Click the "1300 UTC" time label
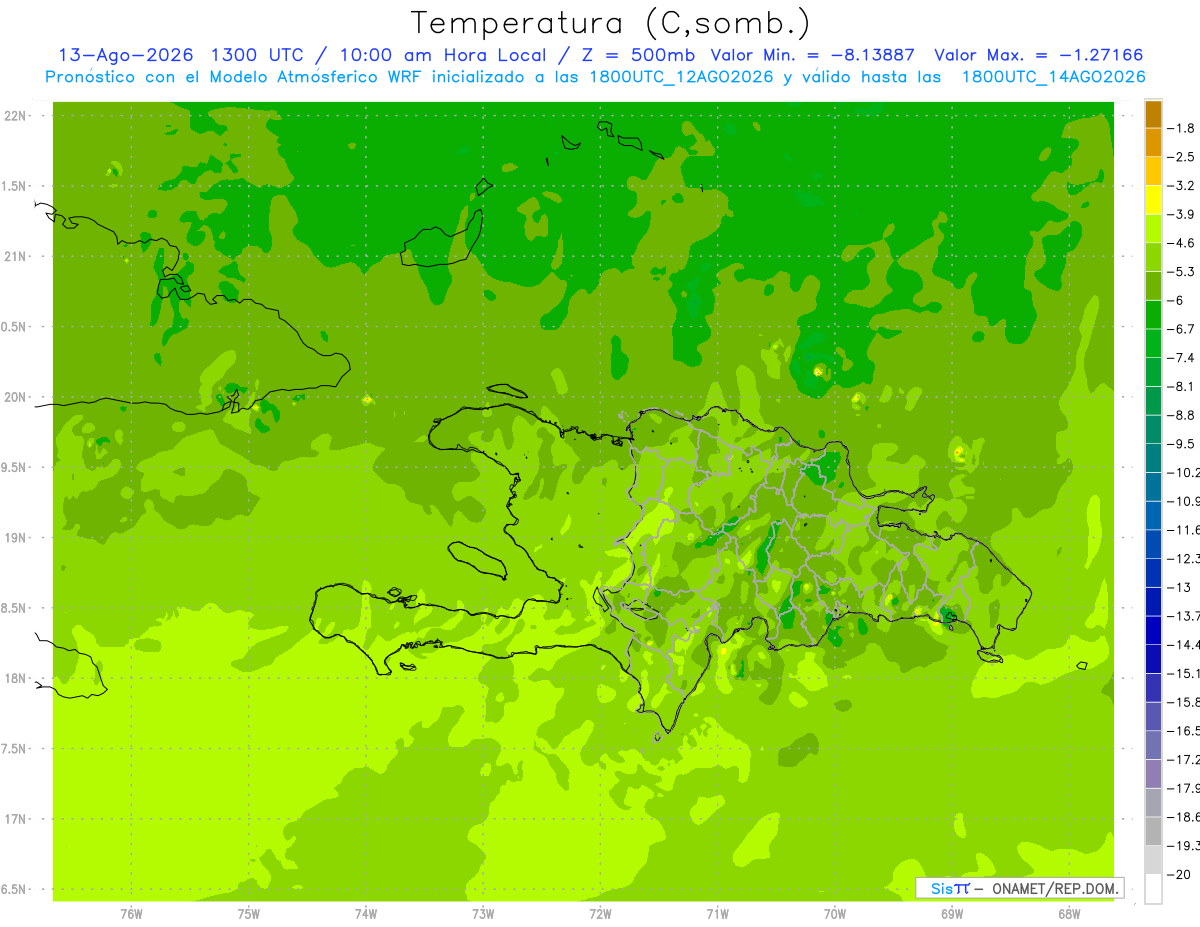Screen dimensions: 1200x927 point(257,55)
